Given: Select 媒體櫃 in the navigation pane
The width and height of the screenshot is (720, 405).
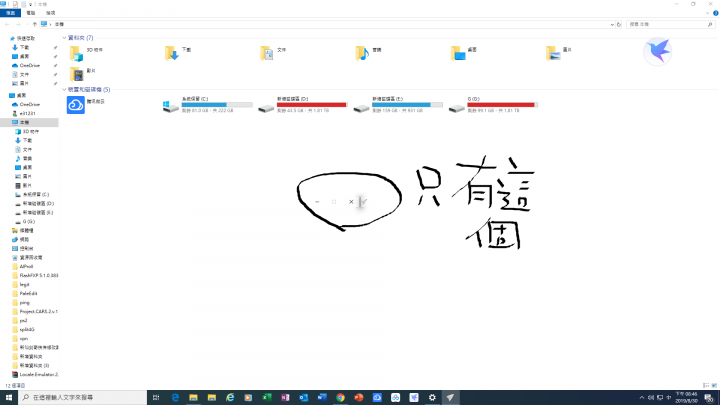Looking at the screenshot, I should click(26, 231).
